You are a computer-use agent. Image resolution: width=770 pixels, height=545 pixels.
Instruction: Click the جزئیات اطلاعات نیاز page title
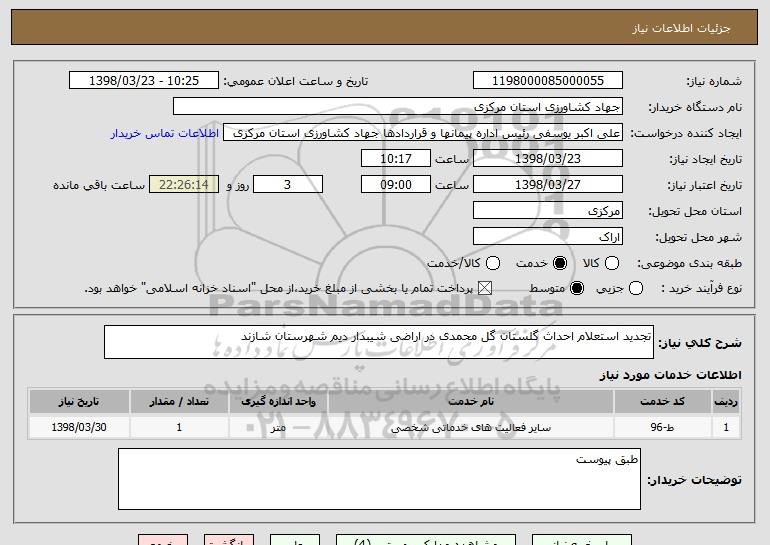tap(681, 28)
